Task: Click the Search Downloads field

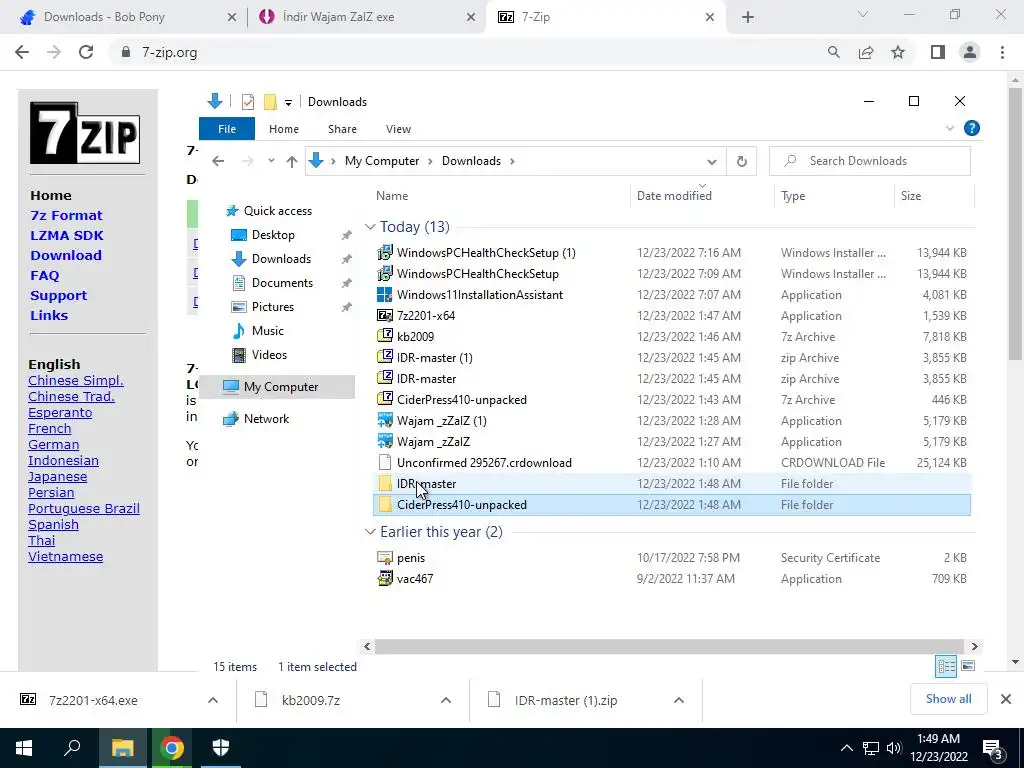Action: 870,161
